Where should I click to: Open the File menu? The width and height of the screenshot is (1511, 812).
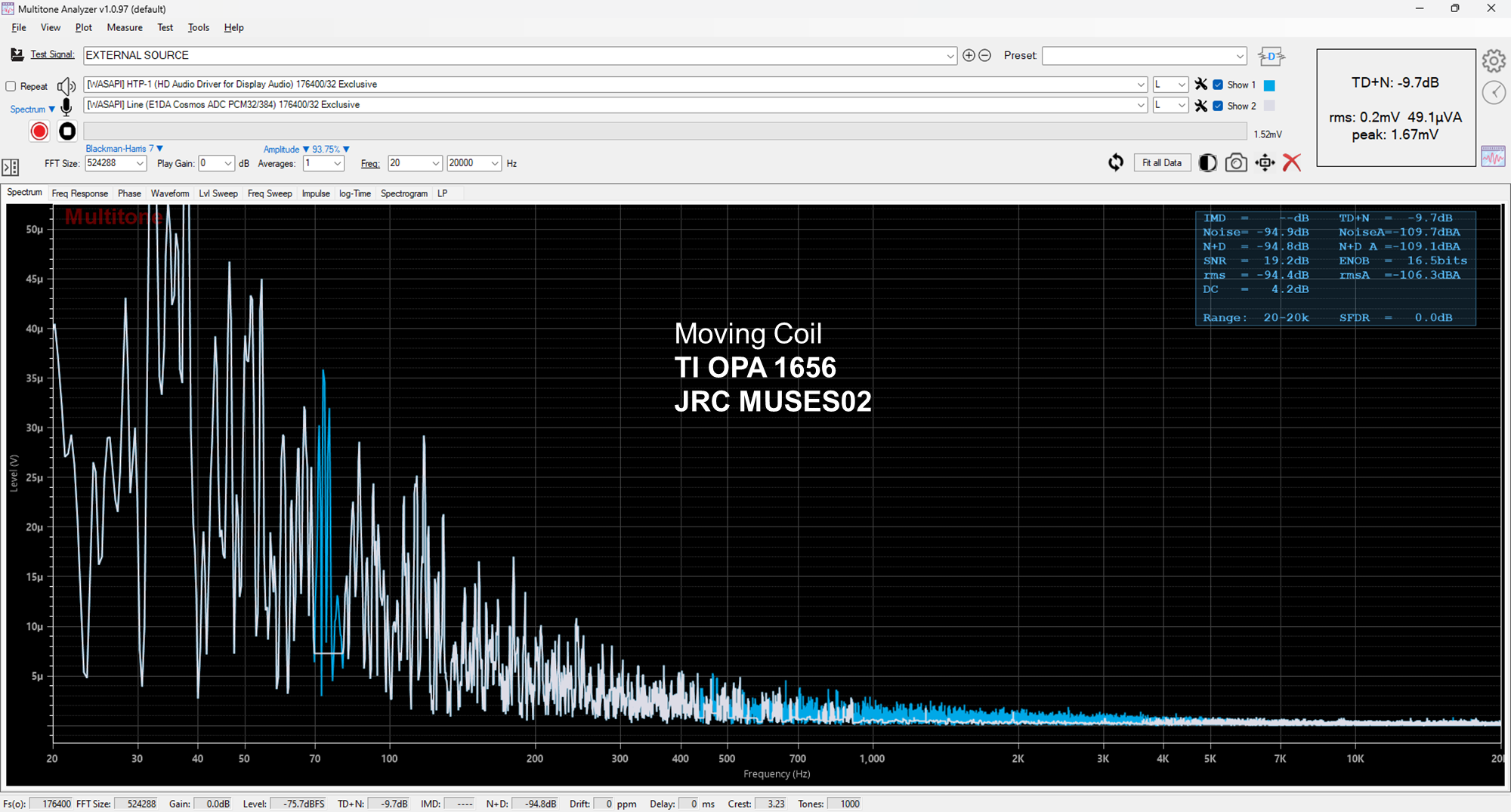(x=19, y=27)
